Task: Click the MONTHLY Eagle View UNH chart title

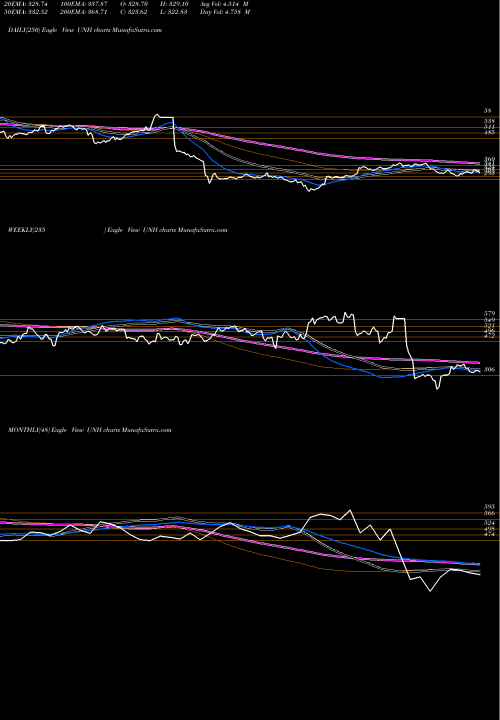Action: click(x=90, y=430)
